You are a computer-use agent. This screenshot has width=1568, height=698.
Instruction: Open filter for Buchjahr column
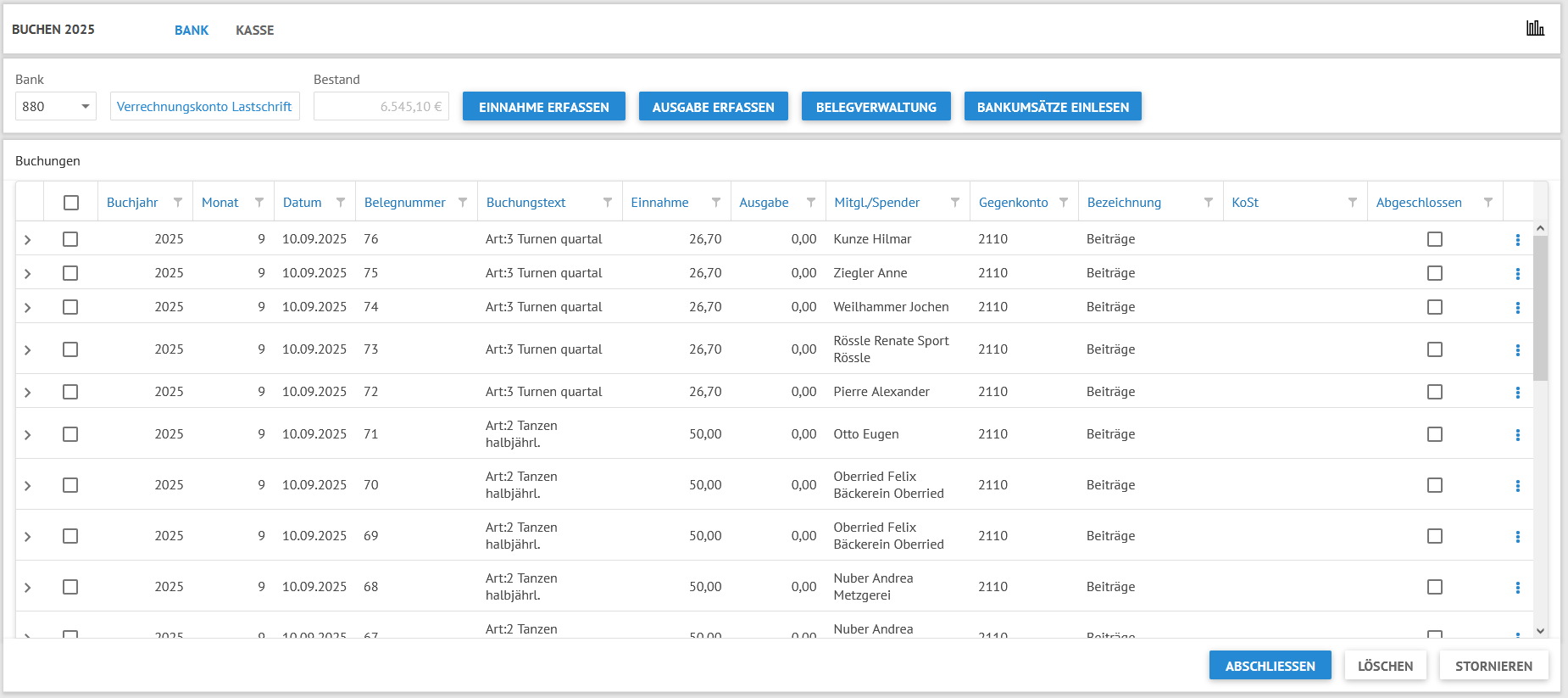(x=178, y=203)
